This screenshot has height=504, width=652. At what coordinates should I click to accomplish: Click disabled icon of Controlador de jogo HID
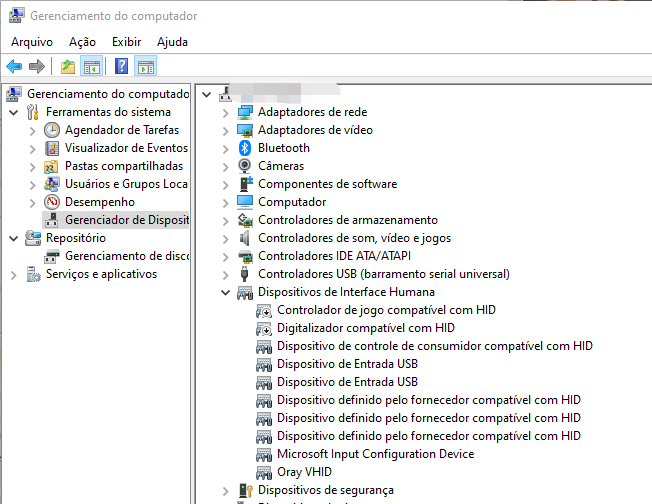[x=264, y=310]
